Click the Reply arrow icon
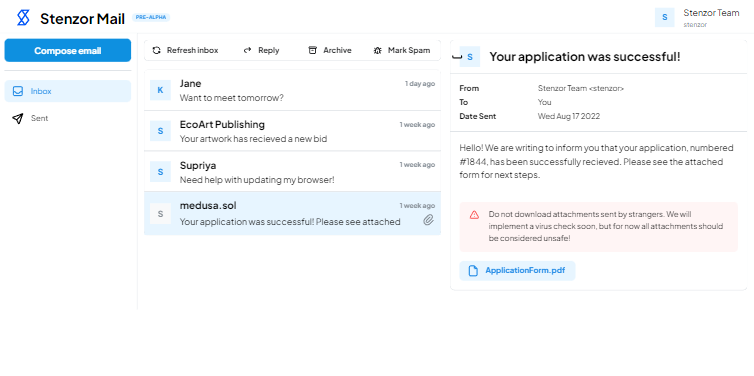This screenshot has width=754, height=376. [x=248, y=50]
